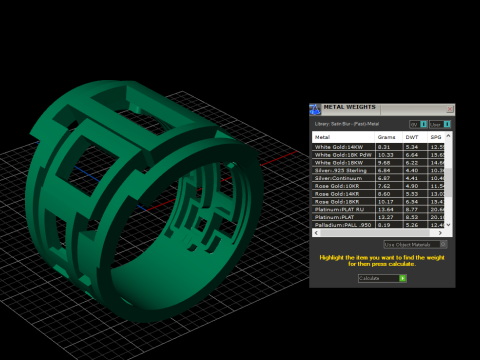This screenshot has width=480, height=360.
Task: Toggle the User library button
Action: pos(440,124)
